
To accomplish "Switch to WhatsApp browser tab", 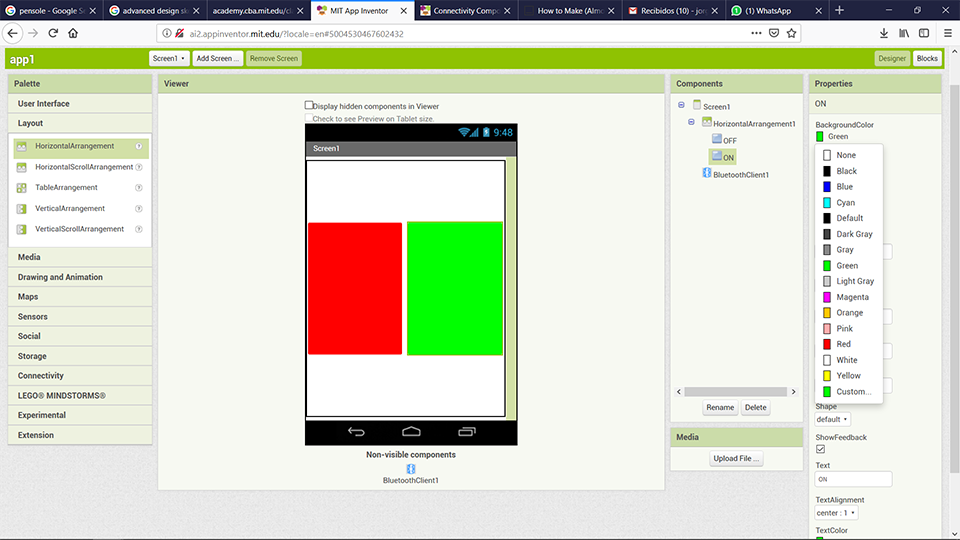I will (x=778, y=10).
